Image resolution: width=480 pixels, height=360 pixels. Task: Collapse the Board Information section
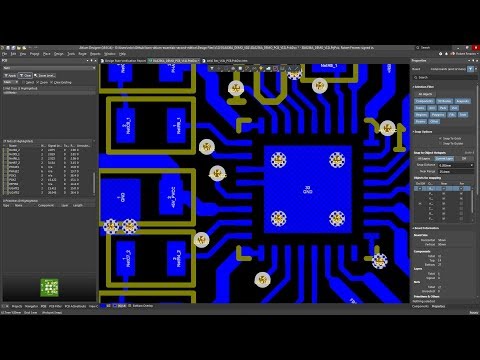tap(413, 228)
